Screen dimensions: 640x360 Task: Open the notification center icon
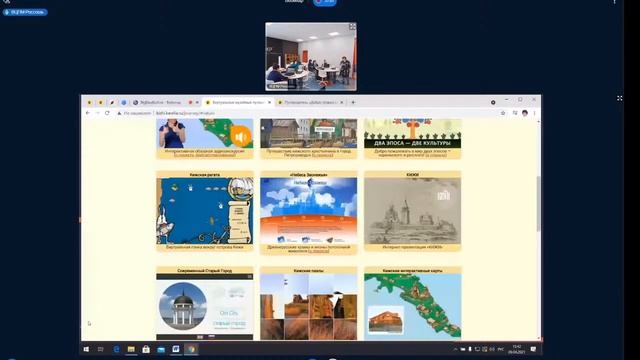click(x=533, y=349)
